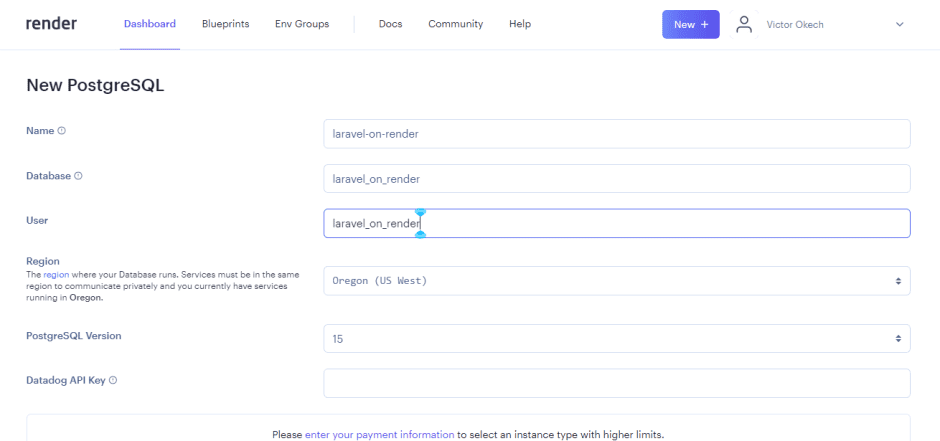Image resolution: width=940 pixels, height=441 pixels.
Task: Click the empty Datadog API Key field
Action: [617, 383]
